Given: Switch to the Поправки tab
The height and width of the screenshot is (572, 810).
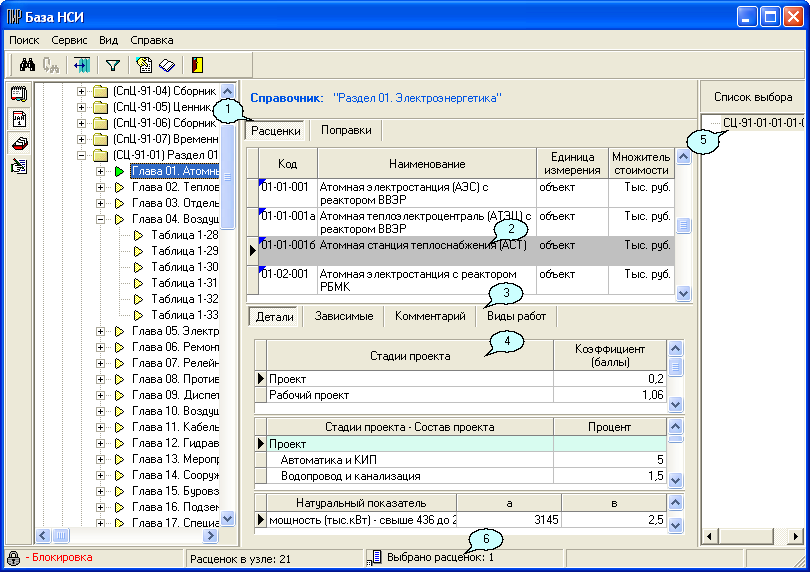Looking at the screenshot, I should pyautogui.click(x=346, y=130).
